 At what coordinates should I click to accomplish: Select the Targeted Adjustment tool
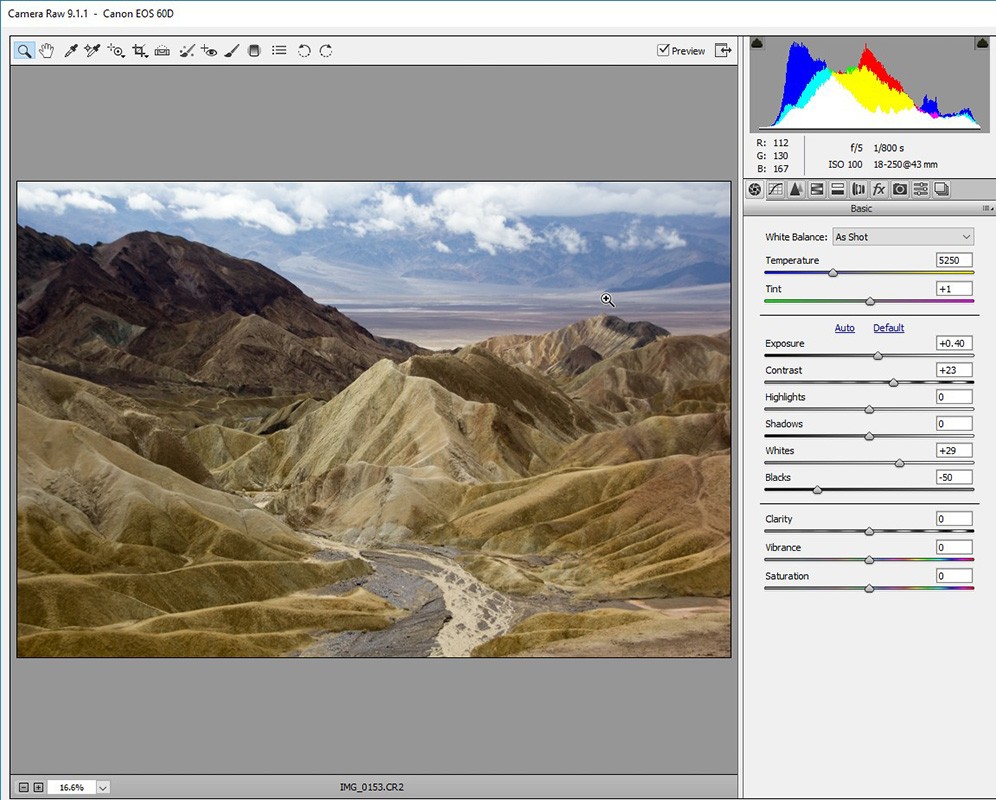pos(116,51)
